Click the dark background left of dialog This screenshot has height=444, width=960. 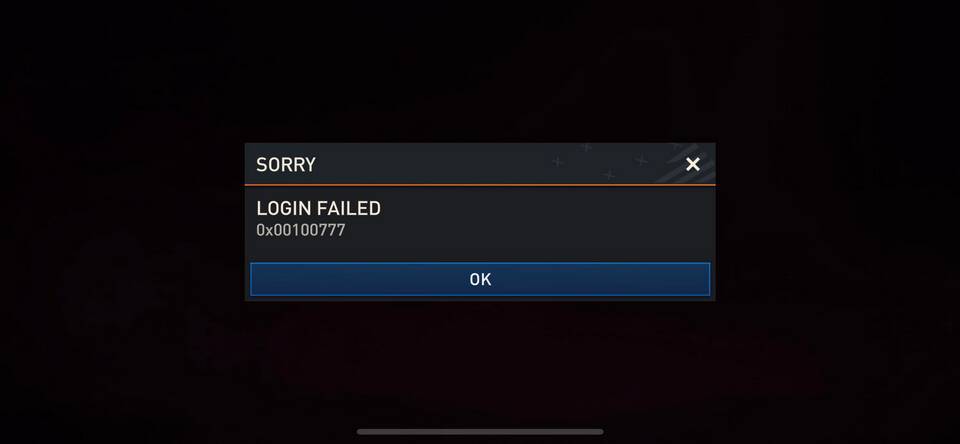122,222
